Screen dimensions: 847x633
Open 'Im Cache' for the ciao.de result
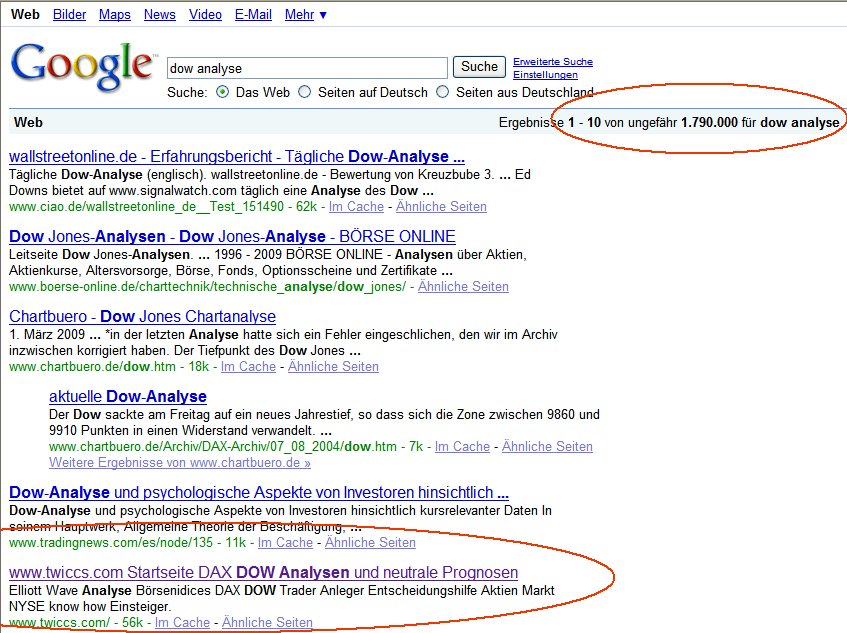356,207
